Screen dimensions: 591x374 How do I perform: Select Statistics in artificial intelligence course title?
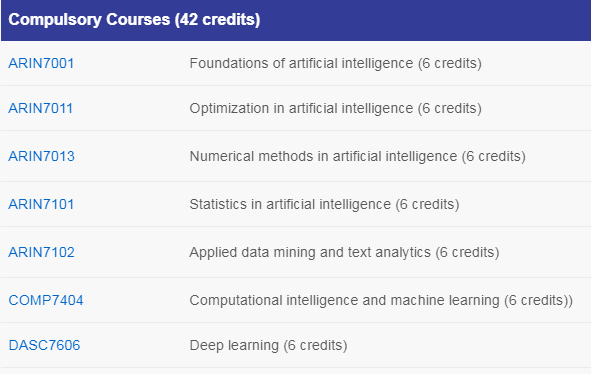click(x=290, y=204)
